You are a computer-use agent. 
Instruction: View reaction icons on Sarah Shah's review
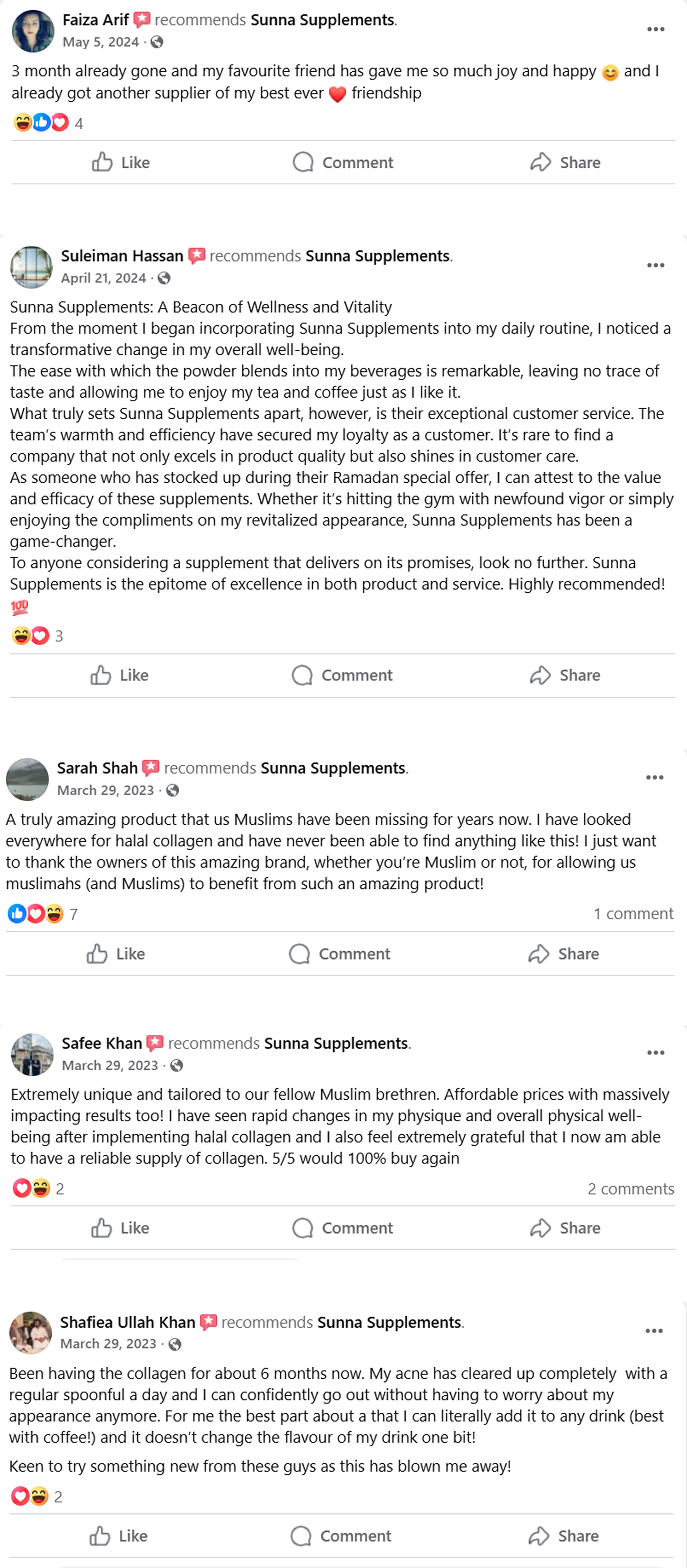click(35, 914)
